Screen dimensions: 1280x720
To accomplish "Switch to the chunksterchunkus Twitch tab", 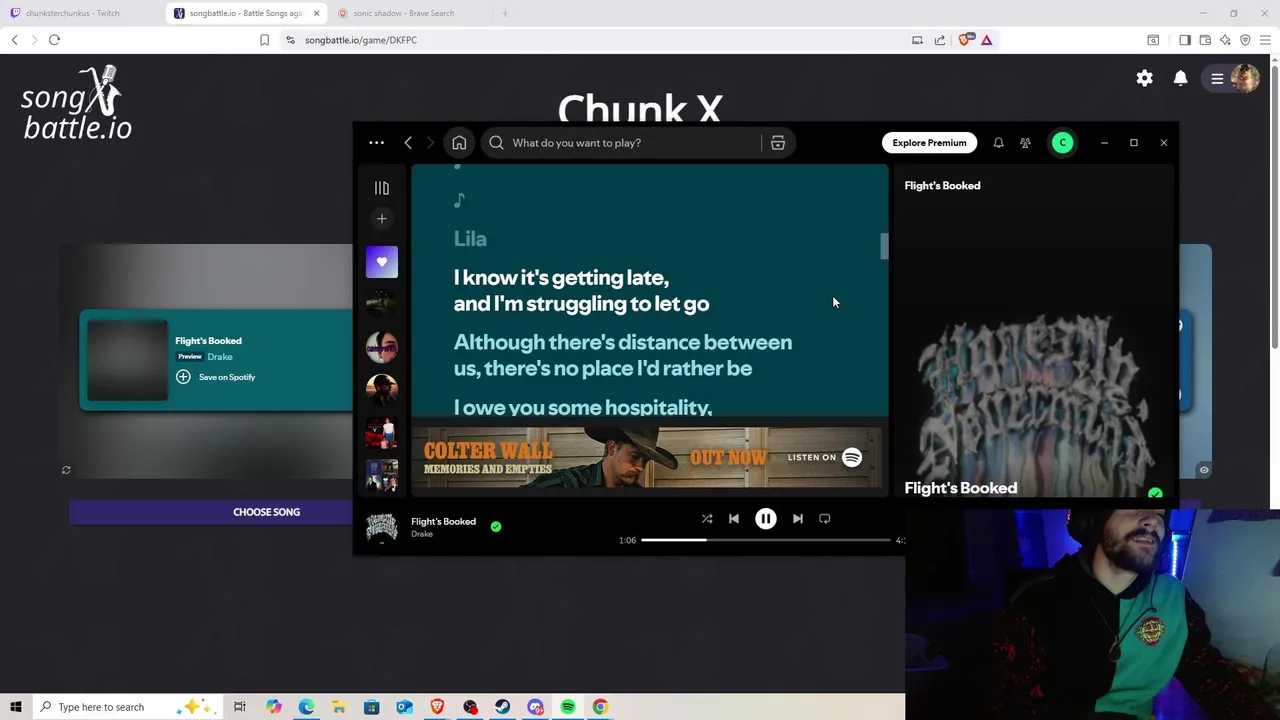I will click(73, 13).
